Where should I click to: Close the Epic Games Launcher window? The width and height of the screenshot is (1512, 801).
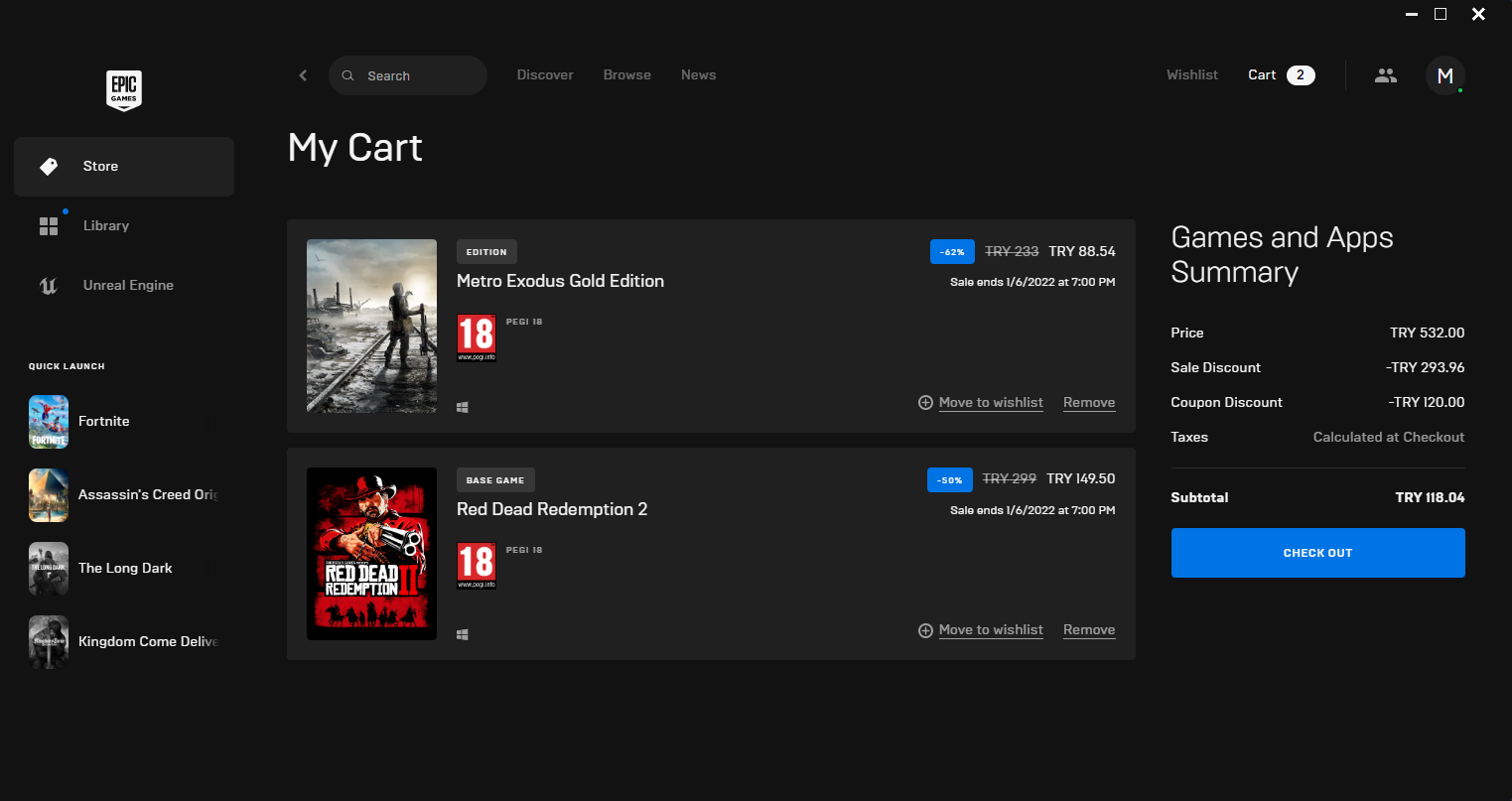[1478, 15]
